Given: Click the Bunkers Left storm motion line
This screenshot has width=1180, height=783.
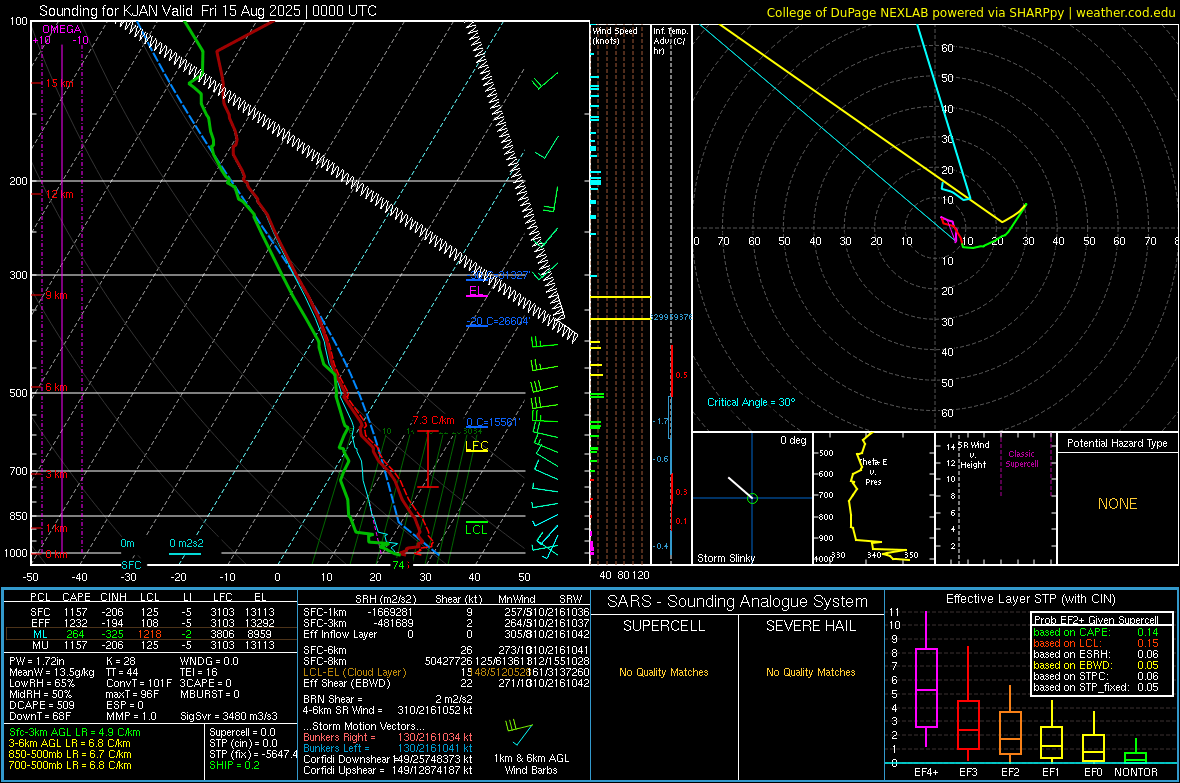Looking at the screenshot, I should point(388,748).
